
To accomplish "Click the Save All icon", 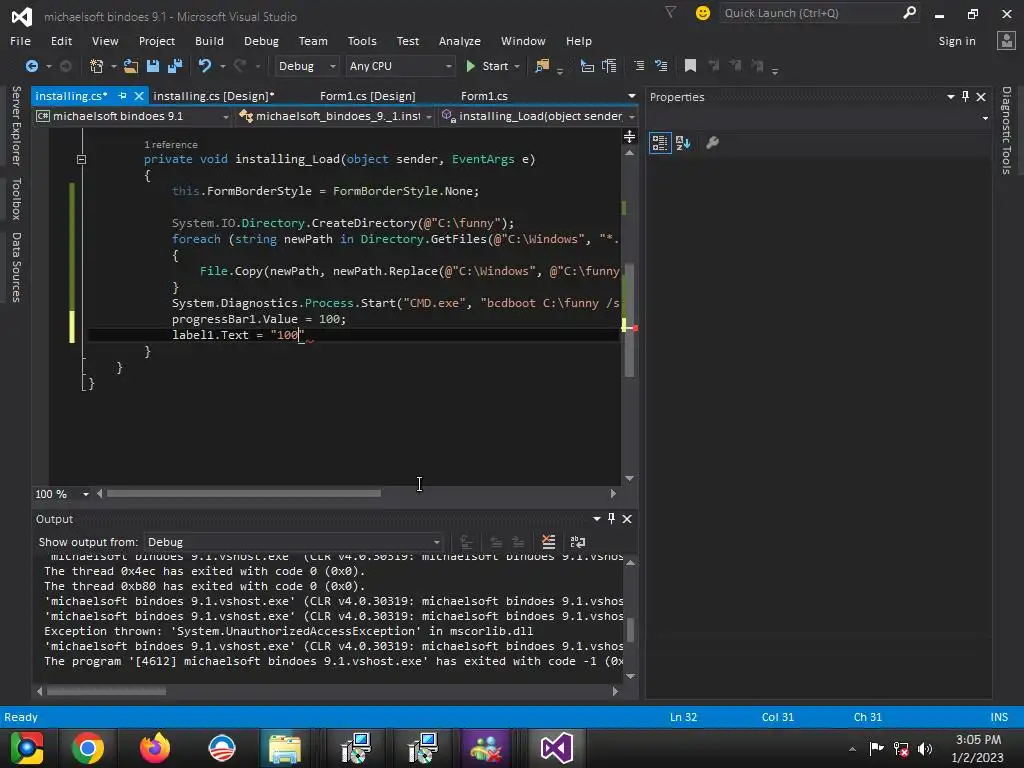I will 175,66.
